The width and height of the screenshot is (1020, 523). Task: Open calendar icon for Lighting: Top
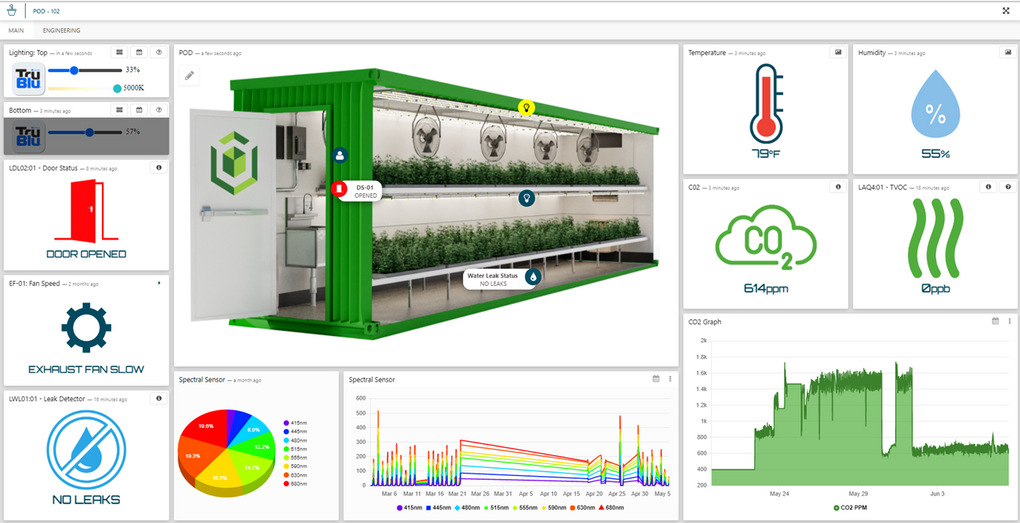[x=140, y=52]
